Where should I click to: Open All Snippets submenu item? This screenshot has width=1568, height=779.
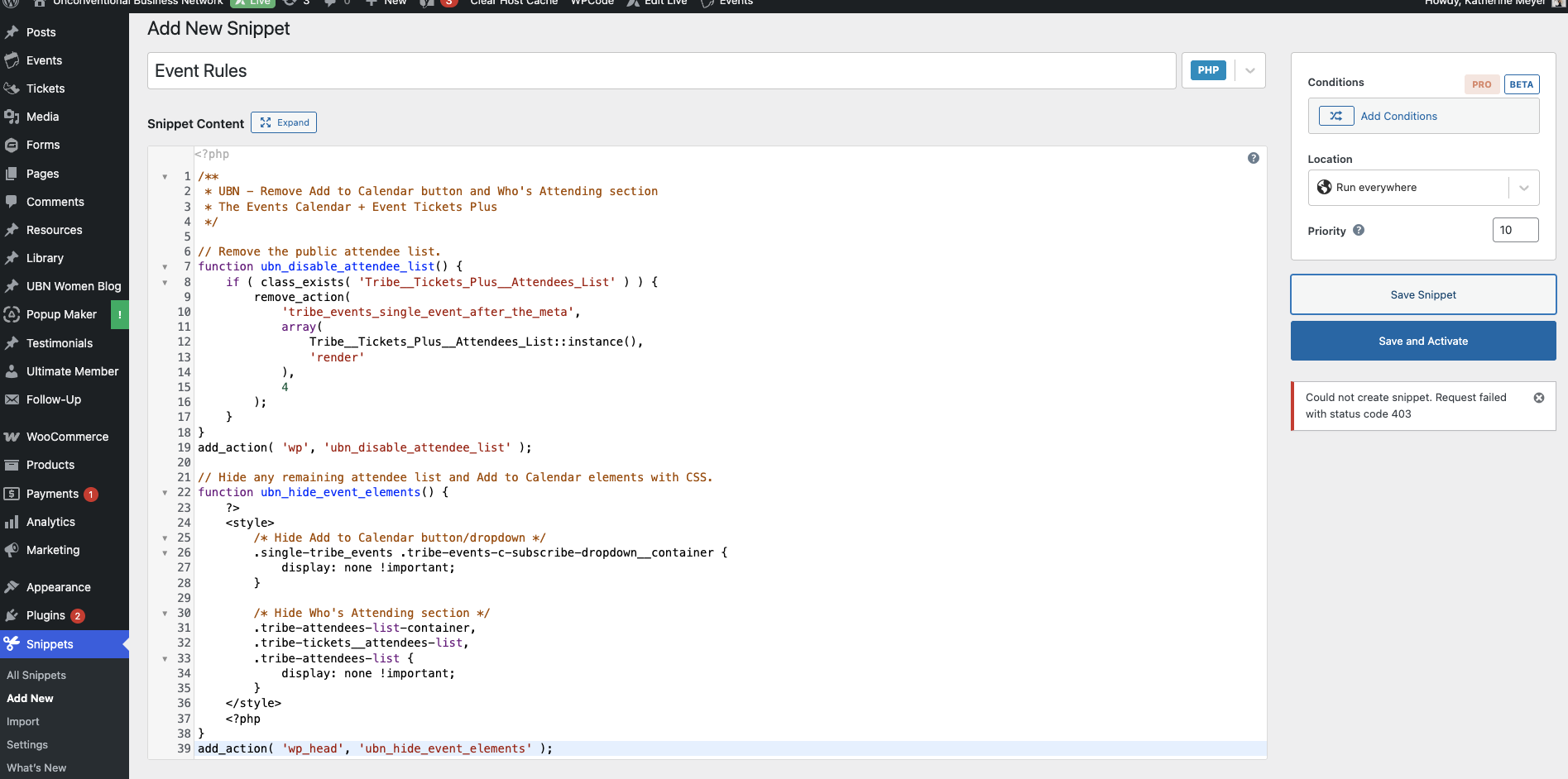click(x=36, y=675)
